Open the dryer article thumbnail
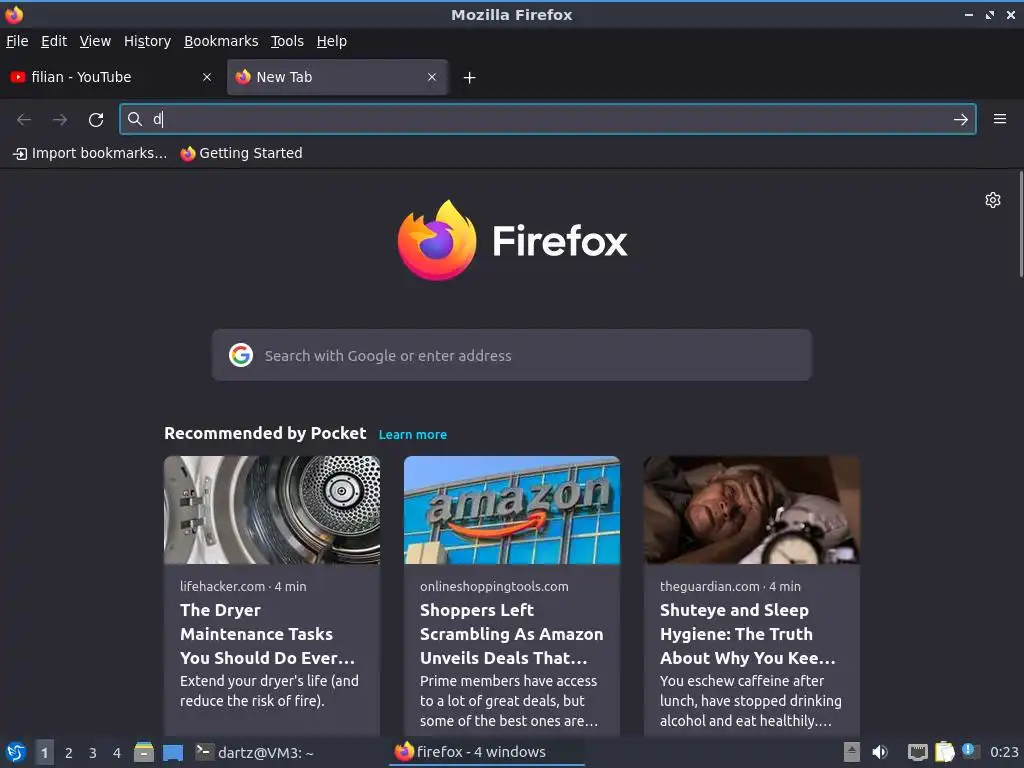 pos(272,510)
